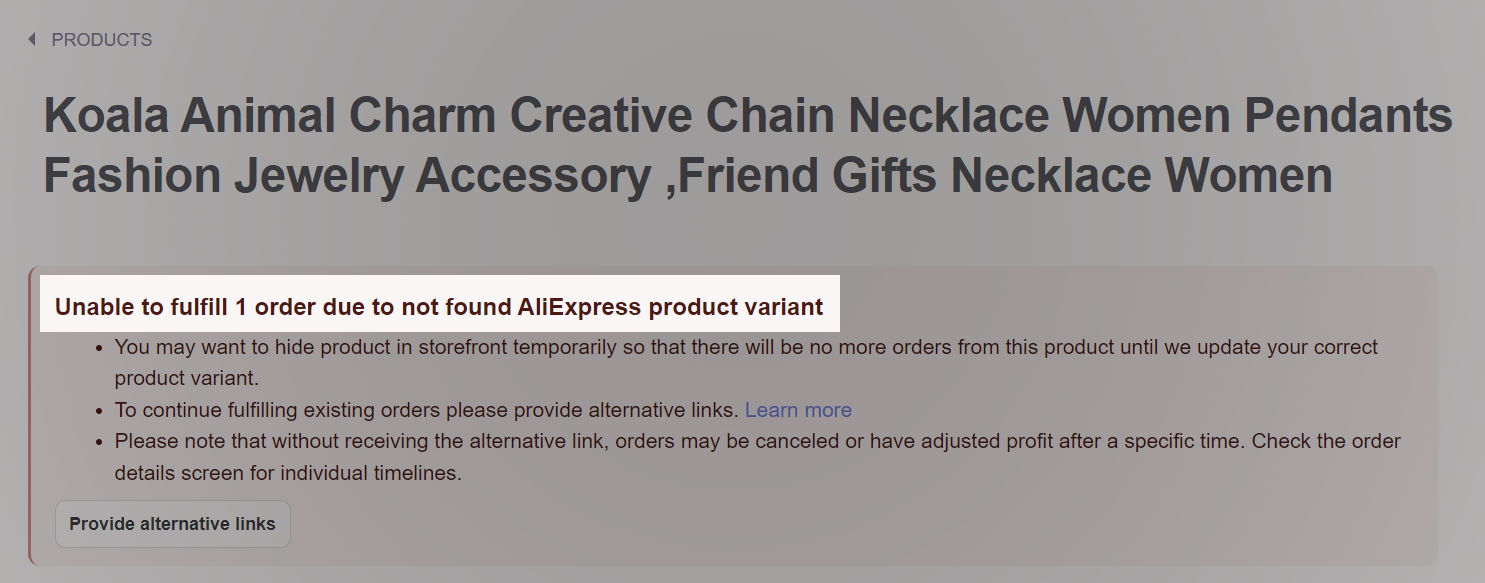
Task: Click the Koala Animal Charm product title
Action: [x=746, y=146]
